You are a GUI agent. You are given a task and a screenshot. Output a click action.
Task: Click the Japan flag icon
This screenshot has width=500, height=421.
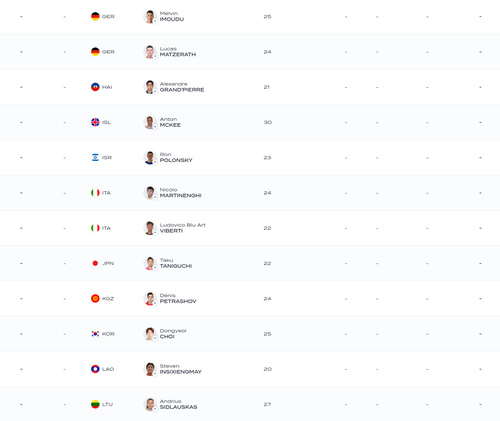point(95,263)
